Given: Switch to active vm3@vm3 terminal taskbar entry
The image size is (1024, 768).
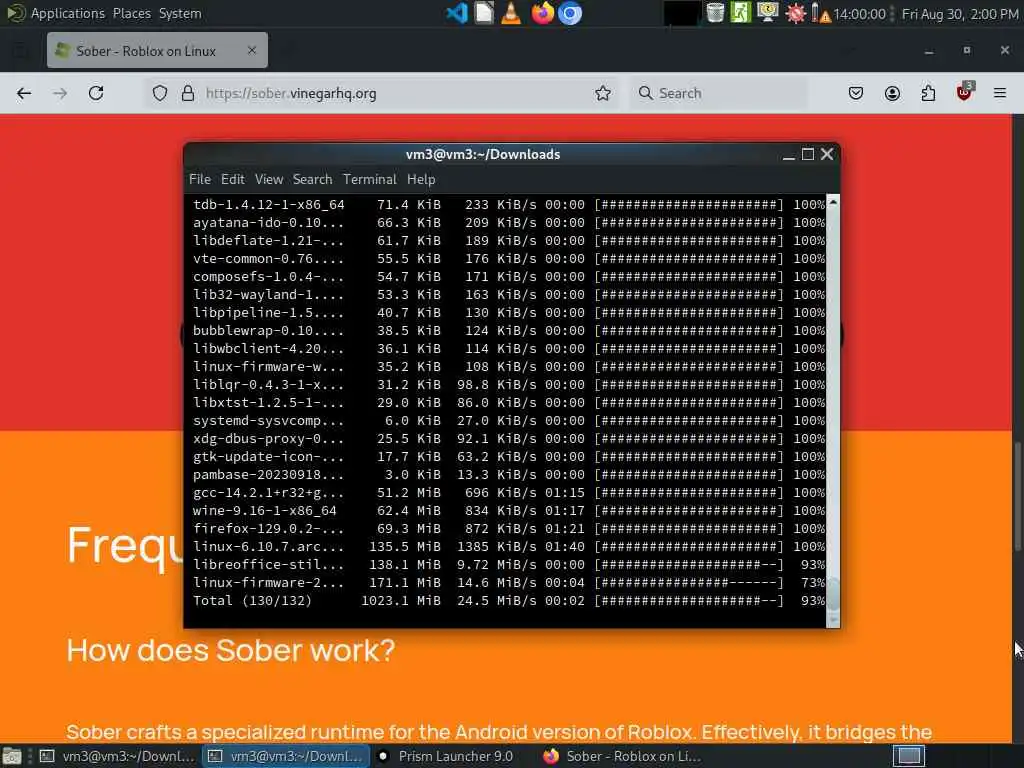Looking at the screenshot, I should coord(286,756).
